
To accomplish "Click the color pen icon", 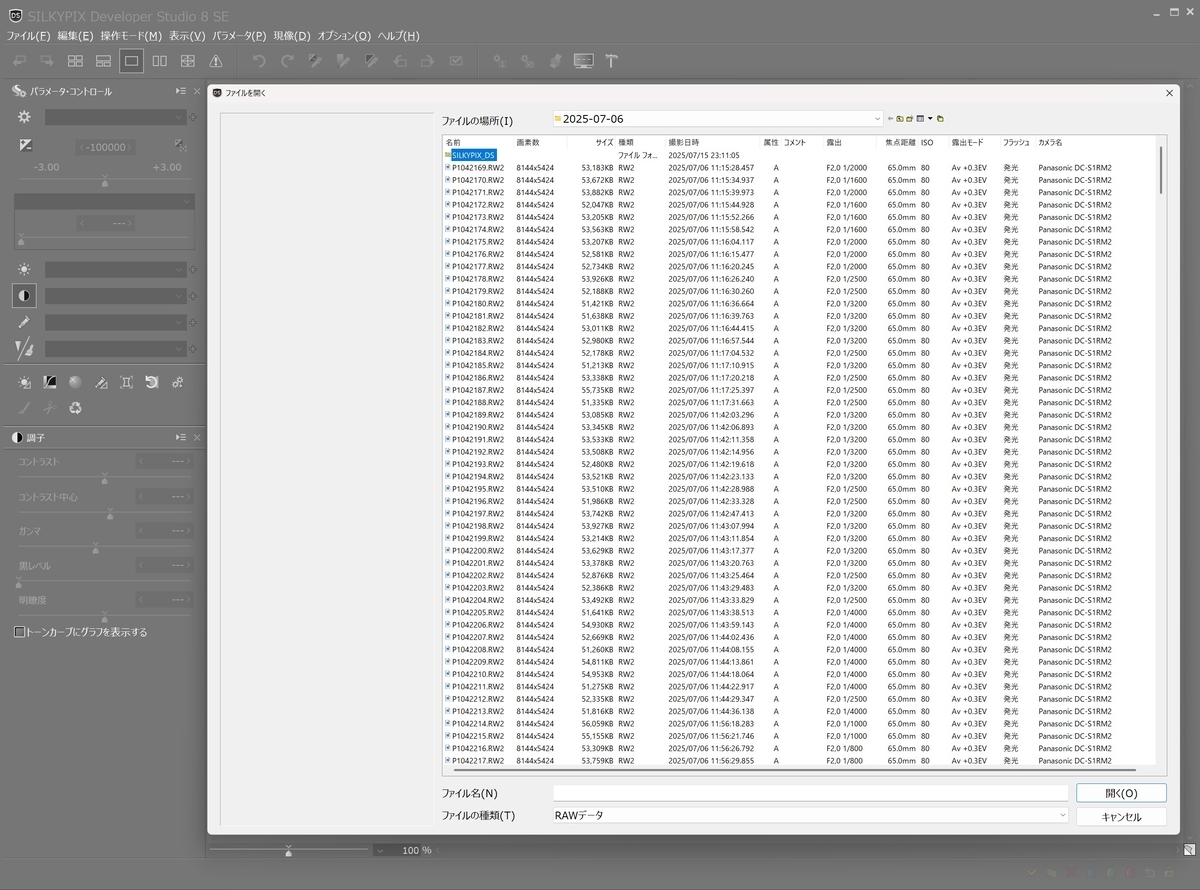I will click(x=25, y=322).
